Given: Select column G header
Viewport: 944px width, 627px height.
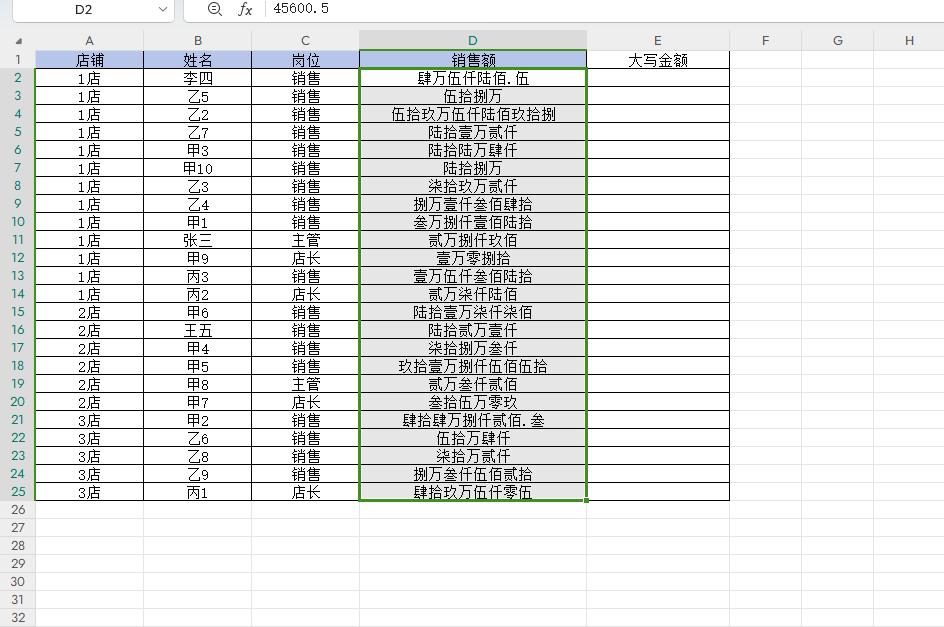Looking at the screenshot, I should click(837, 40).
